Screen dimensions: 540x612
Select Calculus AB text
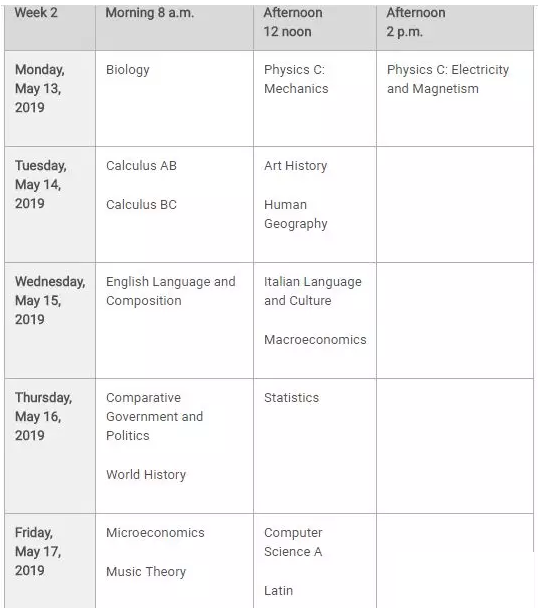click(x=141, y=165)
